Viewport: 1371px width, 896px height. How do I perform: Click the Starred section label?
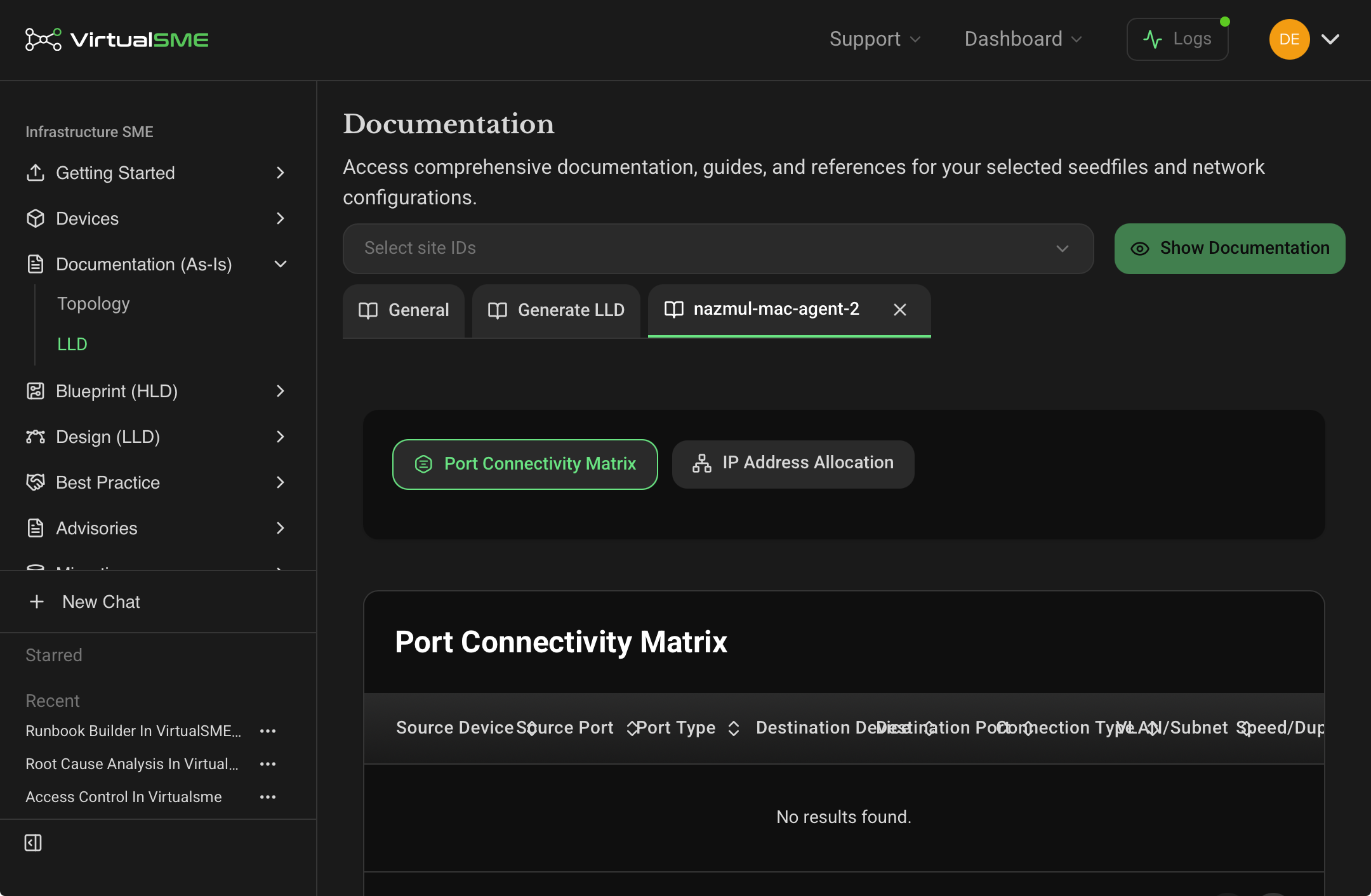tap(54, 655)
